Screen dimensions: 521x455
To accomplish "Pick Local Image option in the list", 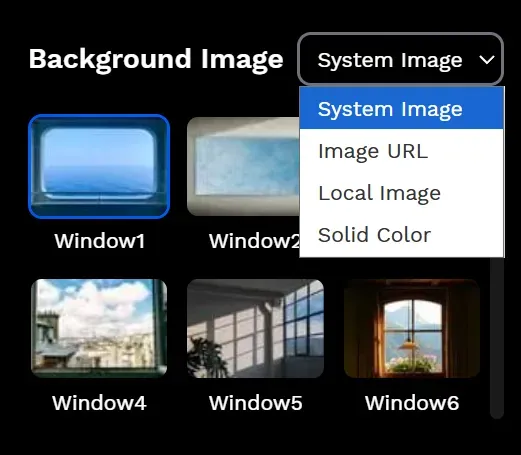I will coord(402,193).
